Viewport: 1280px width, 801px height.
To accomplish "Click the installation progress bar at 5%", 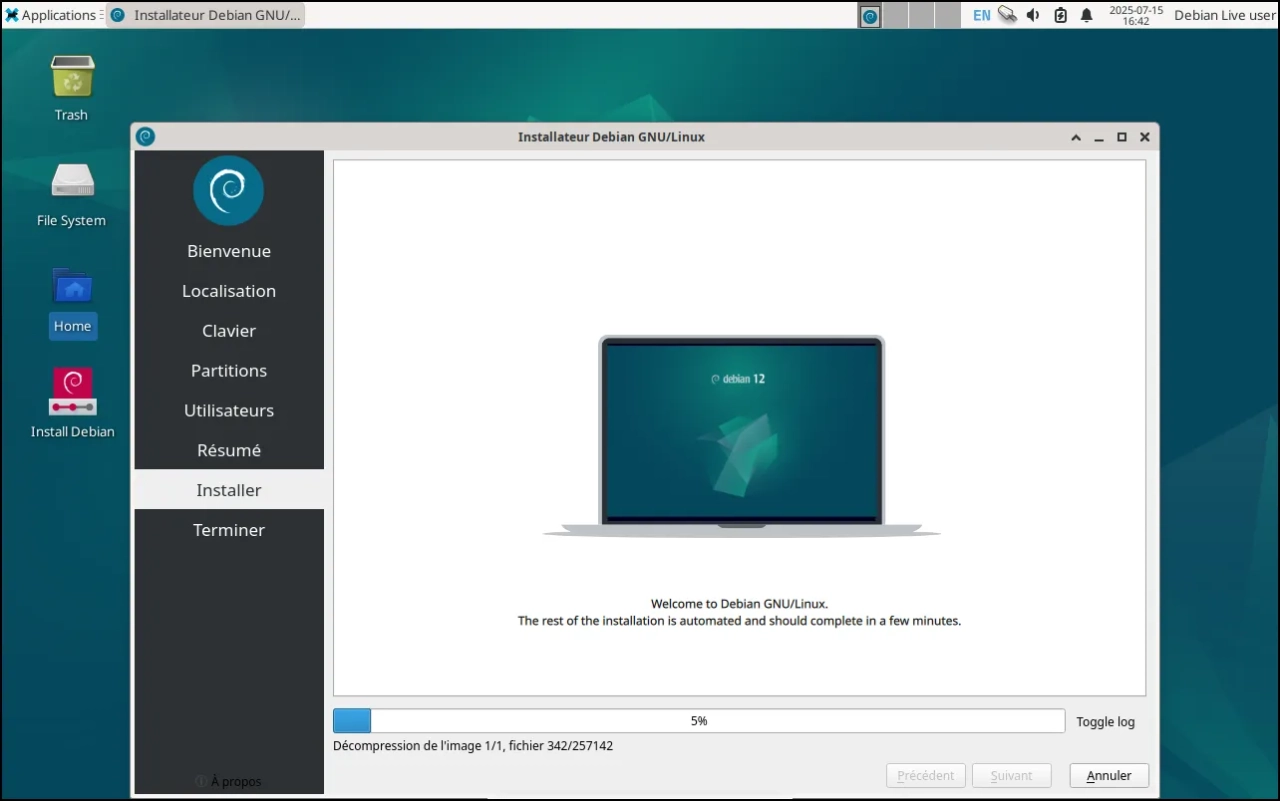I will click(698, 721).
